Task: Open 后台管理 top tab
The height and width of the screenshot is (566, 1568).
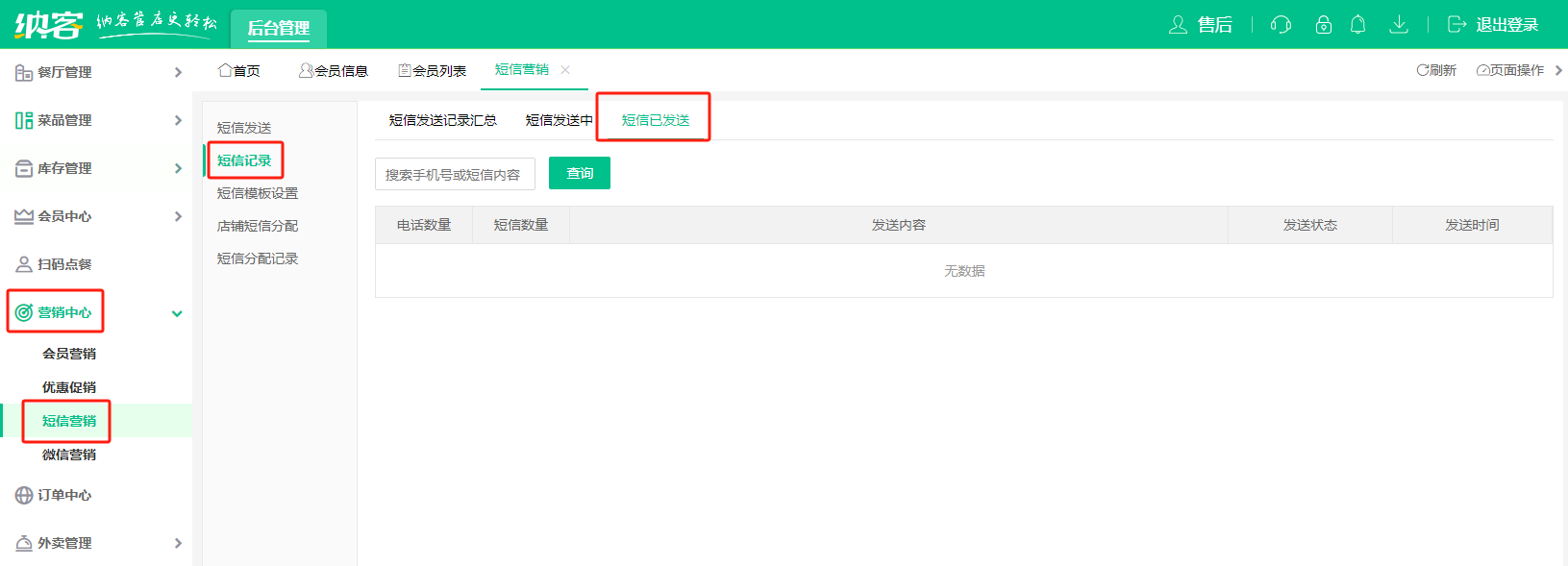Action: [279, 28]
